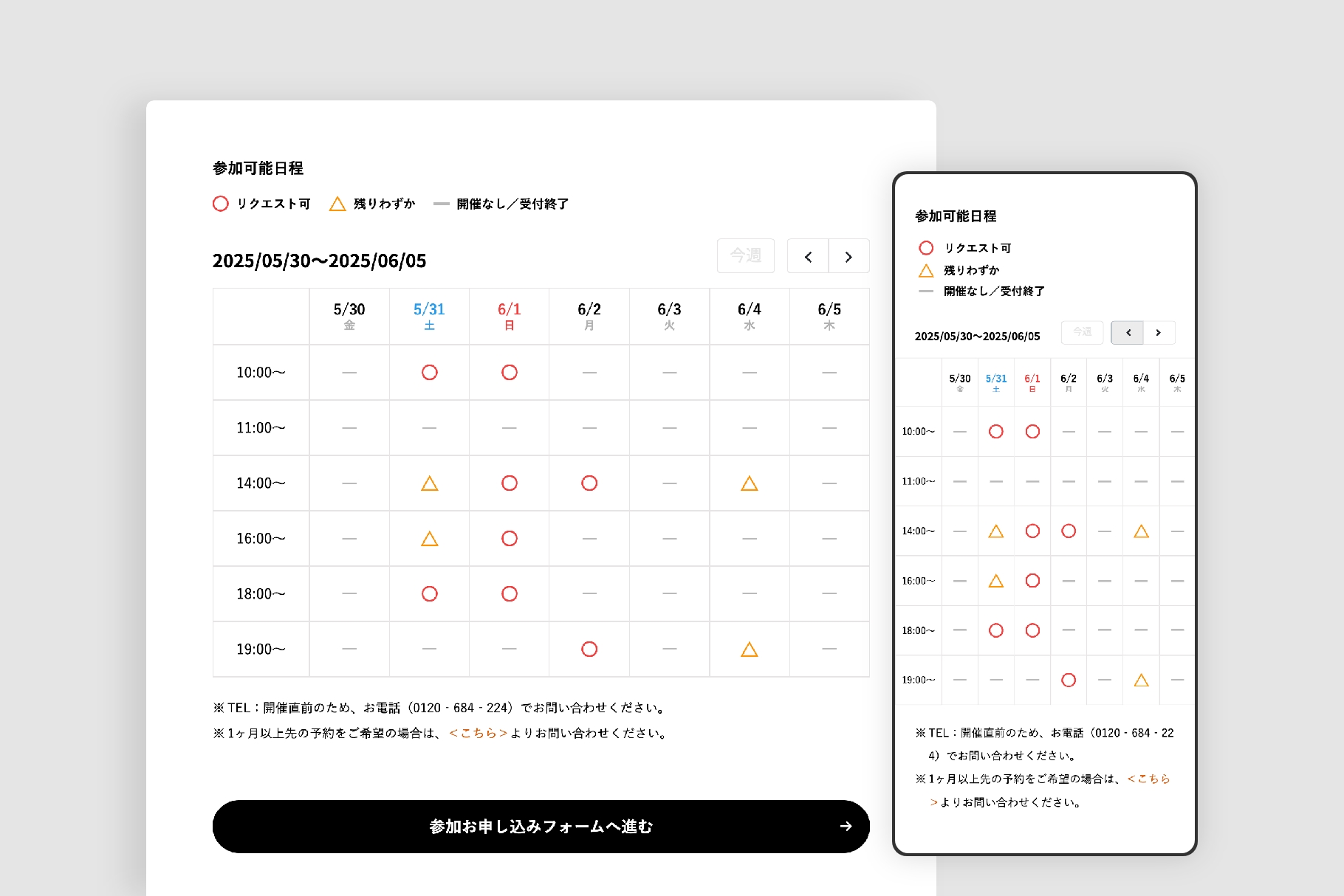Choose 5/31 14:00 triangle slot in desktop calendar

pyautogui.click(x=429, y=483)
